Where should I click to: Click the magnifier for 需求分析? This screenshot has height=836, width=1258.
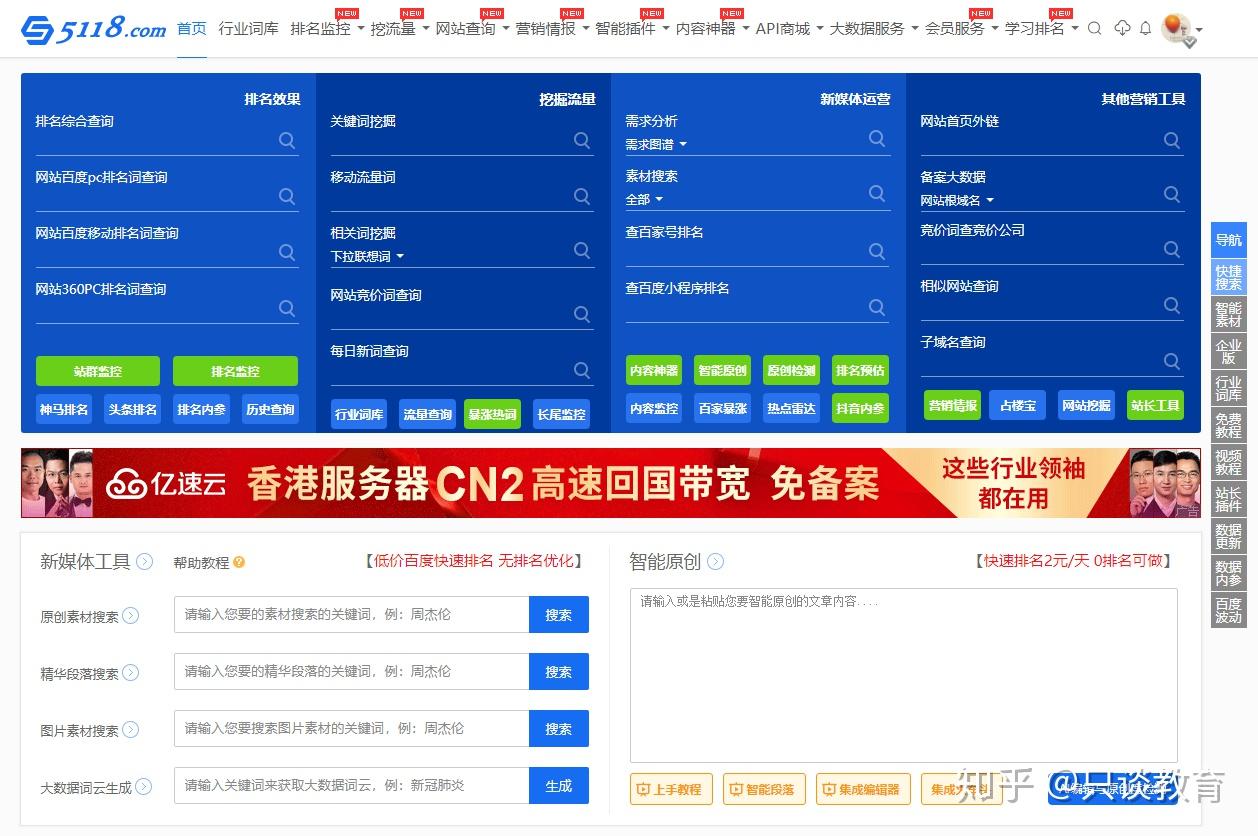pyautogui.click(x=877, y=139)
